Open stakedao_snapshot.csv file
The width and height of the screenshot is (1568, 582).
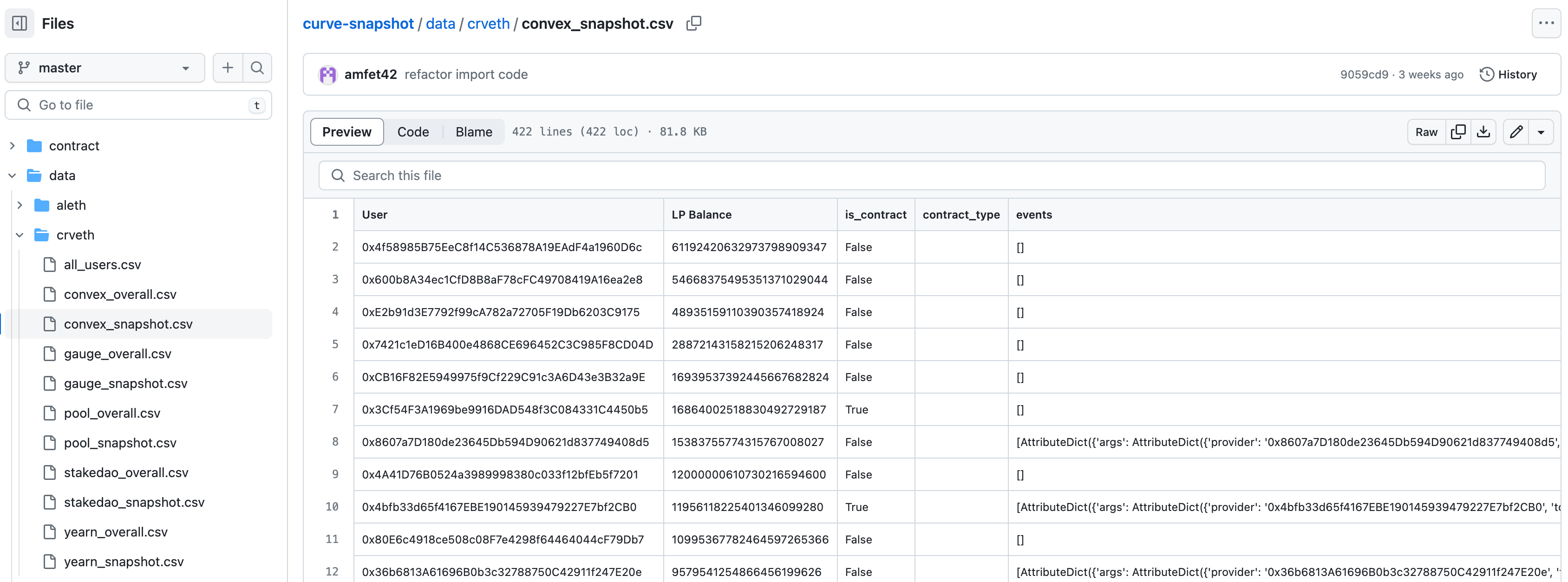click(134, 502)
